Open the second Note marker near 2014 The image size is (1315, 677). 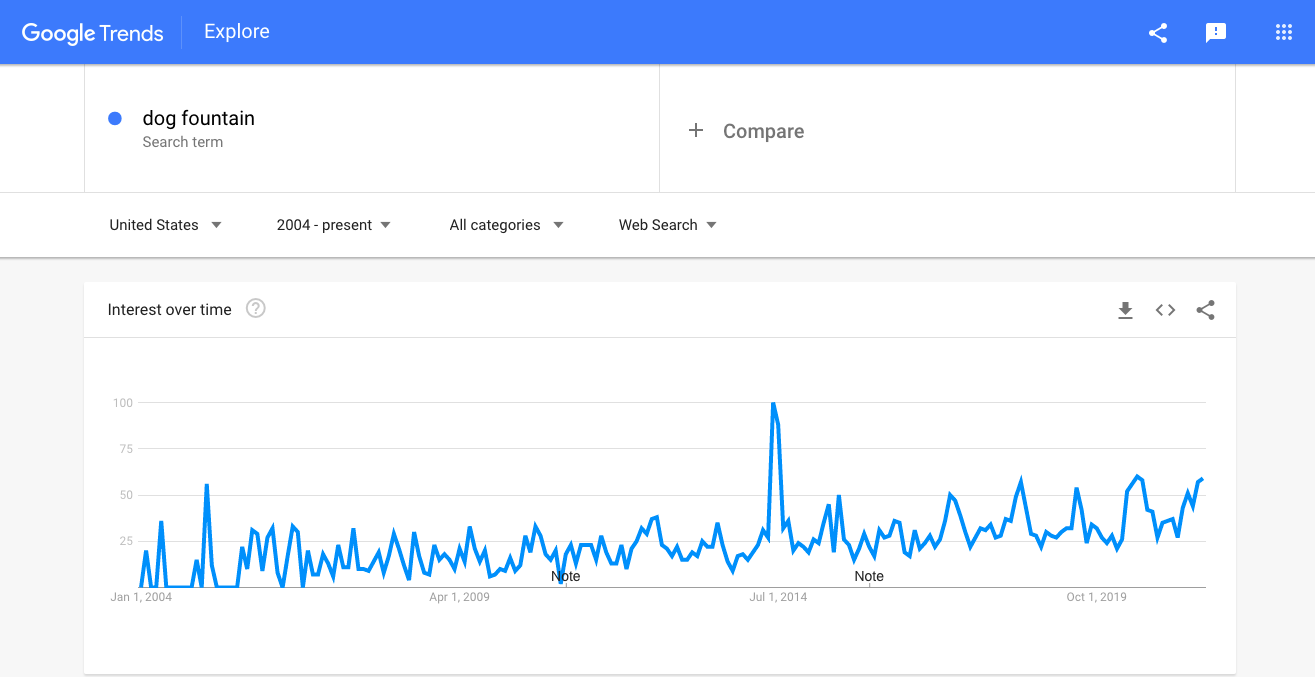pyautogui.click(x=869, y=576)
